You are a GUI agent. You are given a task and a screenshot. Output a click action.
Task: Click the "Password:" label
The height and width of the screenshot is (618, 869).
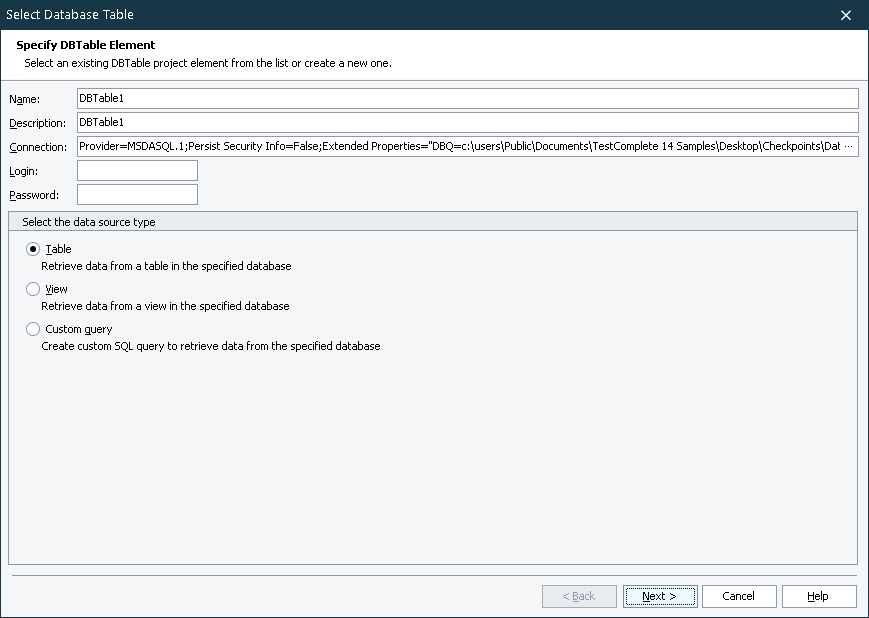pos(34,195)
